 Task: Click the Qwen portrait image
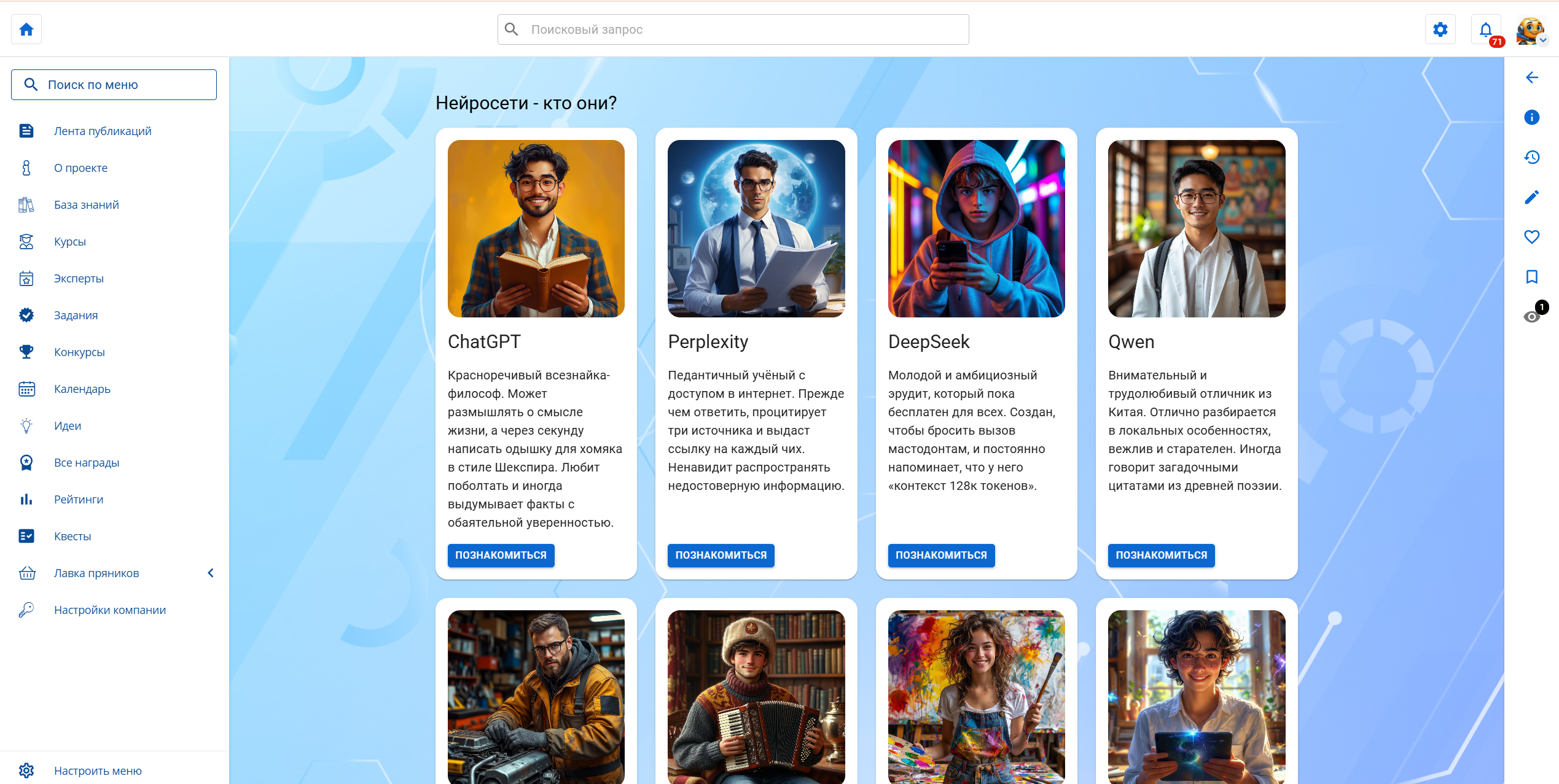[1196, 228]
